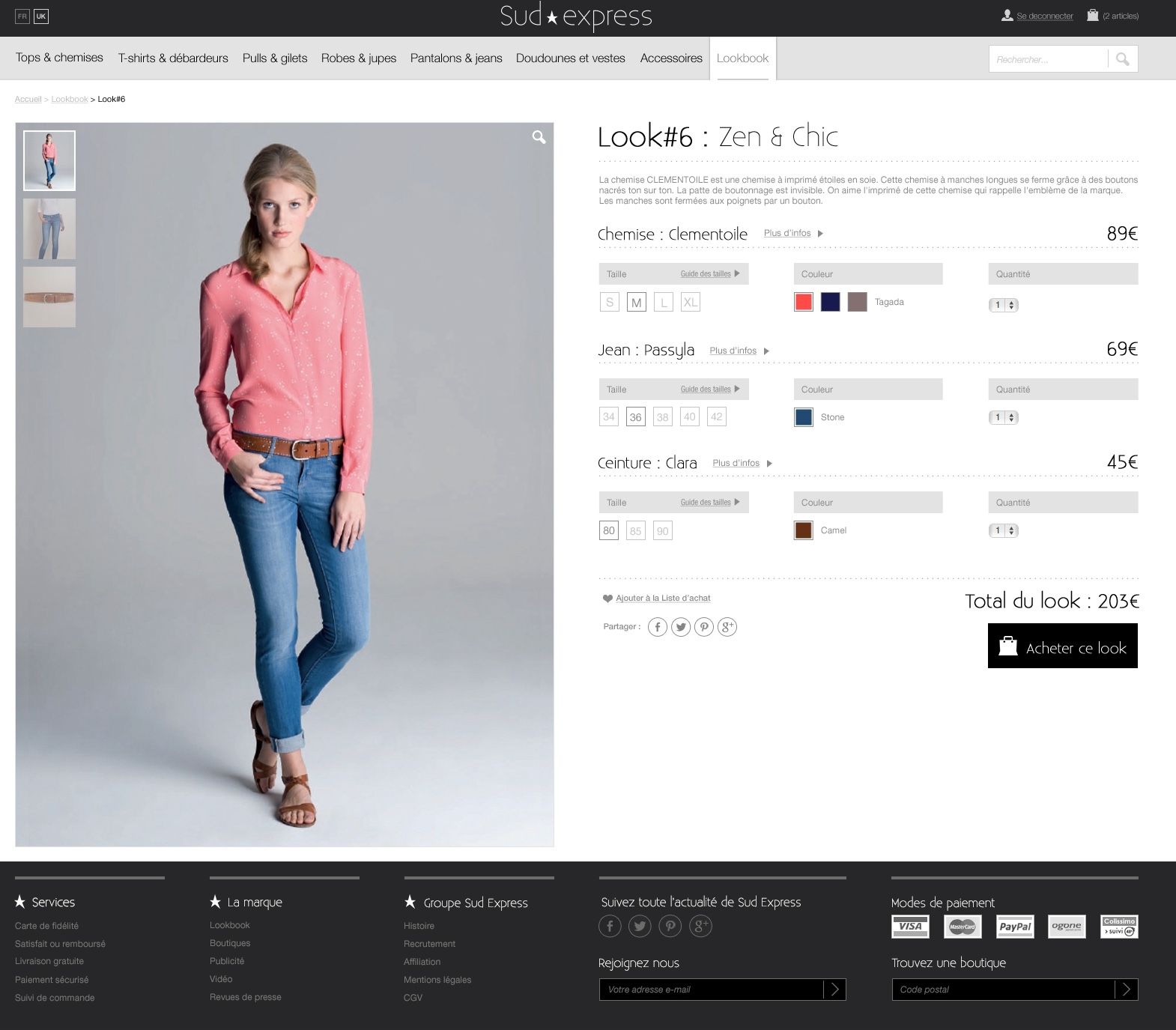Click the Ogone payment logo
This screenshot has width=1176, height=1030.
1067,927
